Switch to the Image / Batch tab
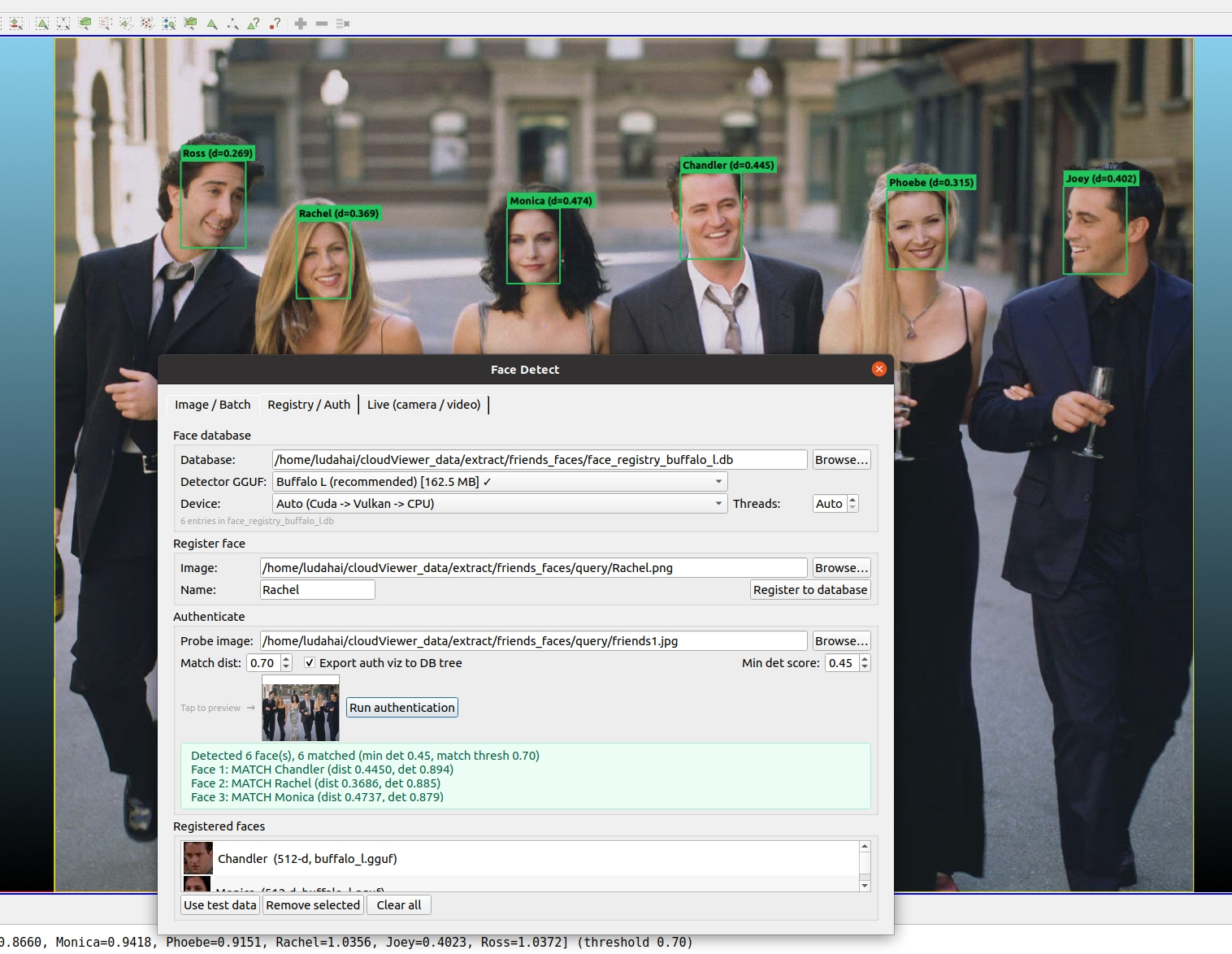This screenshot has width=1232, height=954. point(213,405)
